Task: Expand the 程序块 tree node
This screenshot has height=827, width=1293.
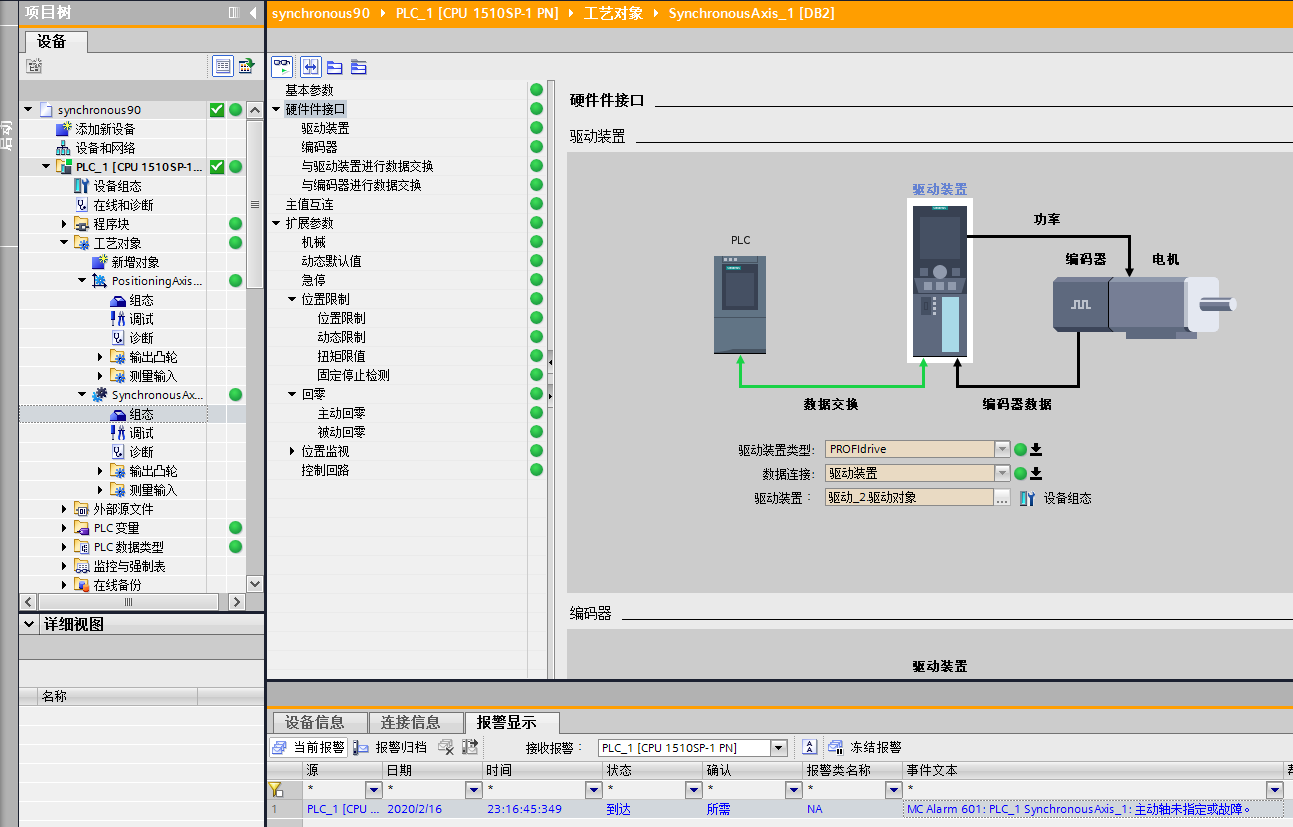Action: [x=65, y=224]
